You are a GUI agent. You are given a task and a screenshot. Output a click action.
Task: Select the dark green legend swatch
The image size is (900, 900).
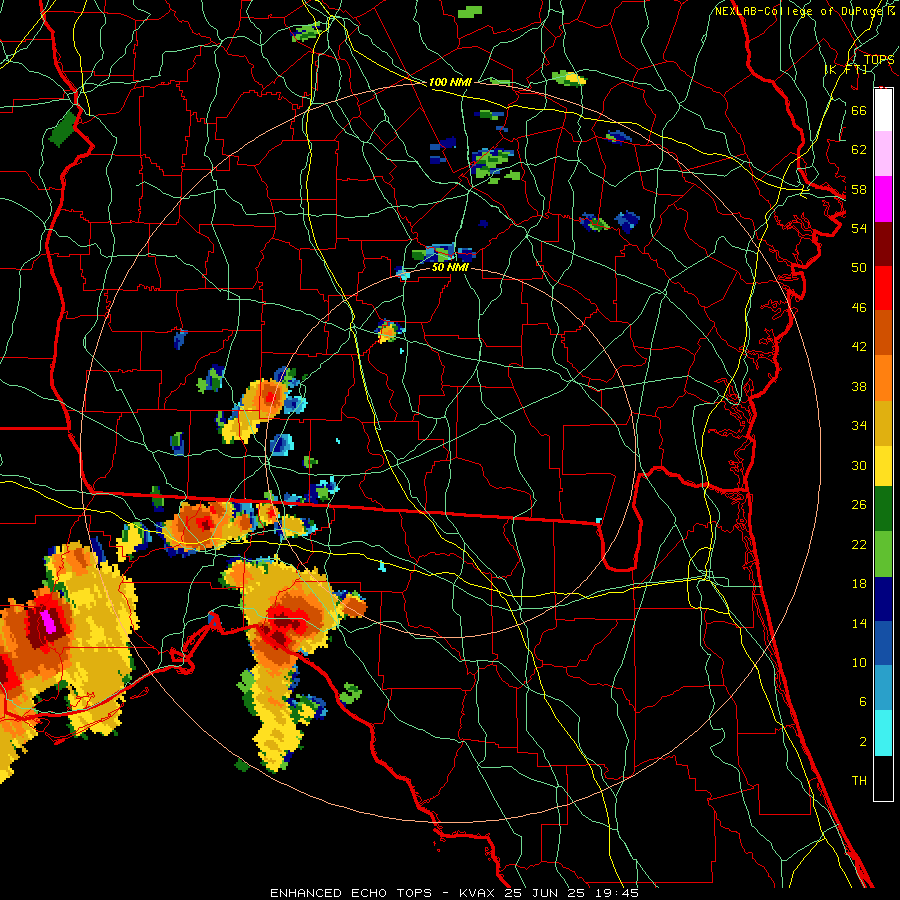883,509
